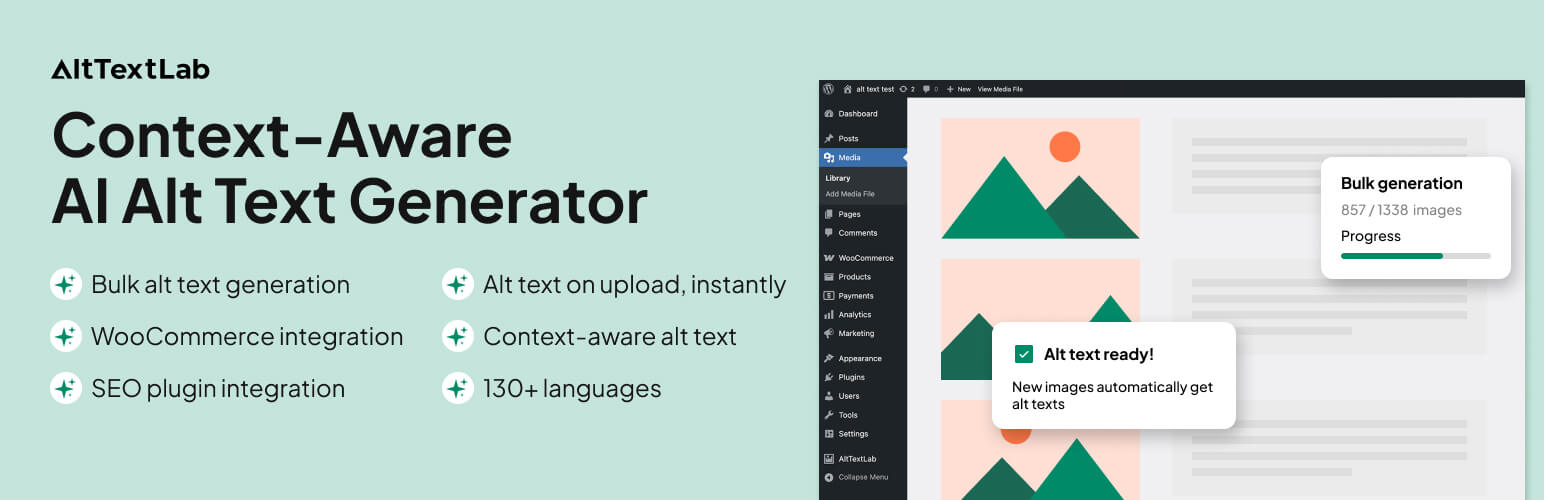Click 'New' in the admin bar
This screenshot has height=500, width=1544.
964,89
